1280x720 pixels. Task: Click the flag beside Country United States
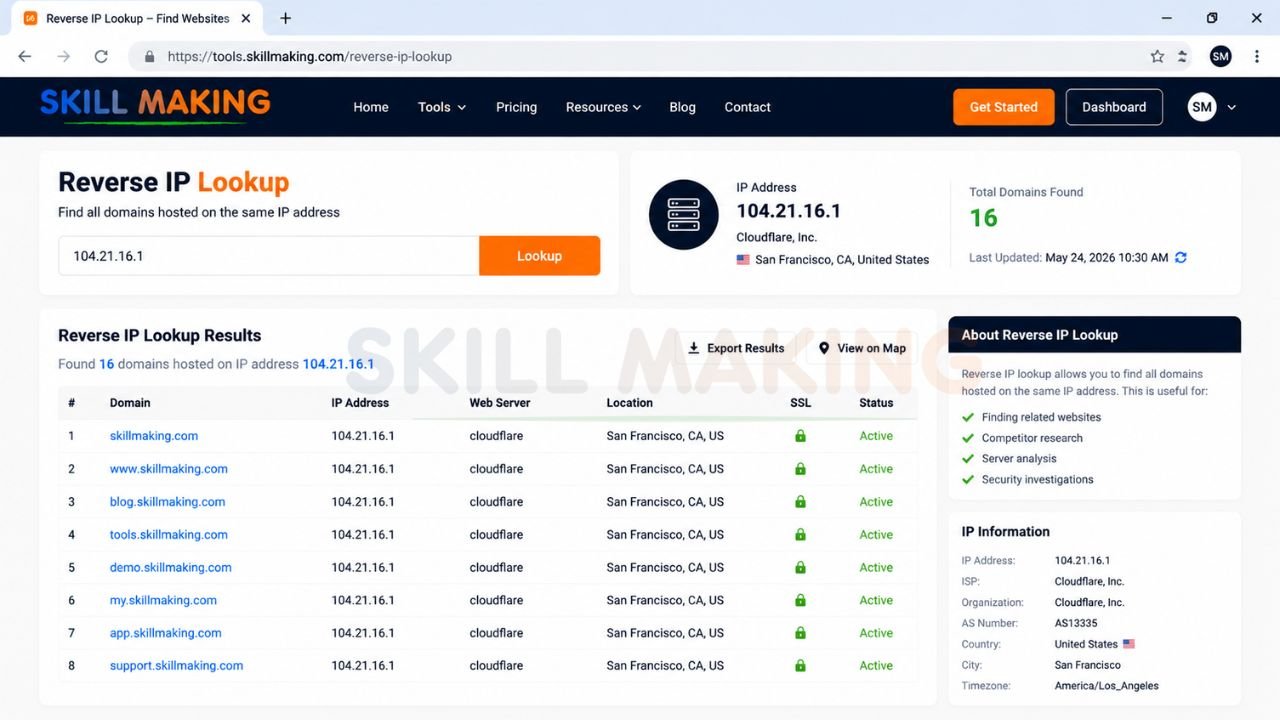(1129, 644)
